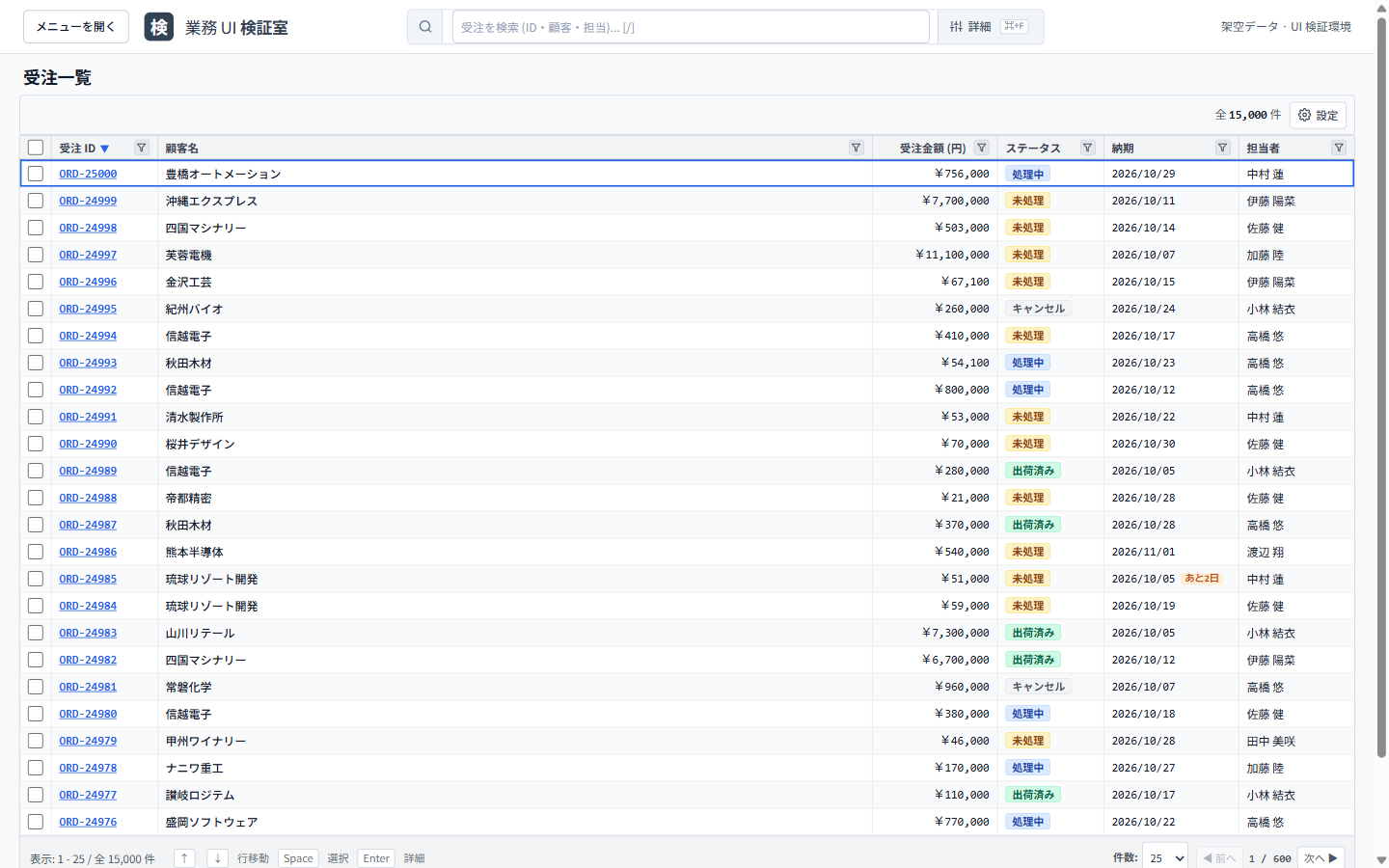Open order link ORD-24995

point(88,309)
